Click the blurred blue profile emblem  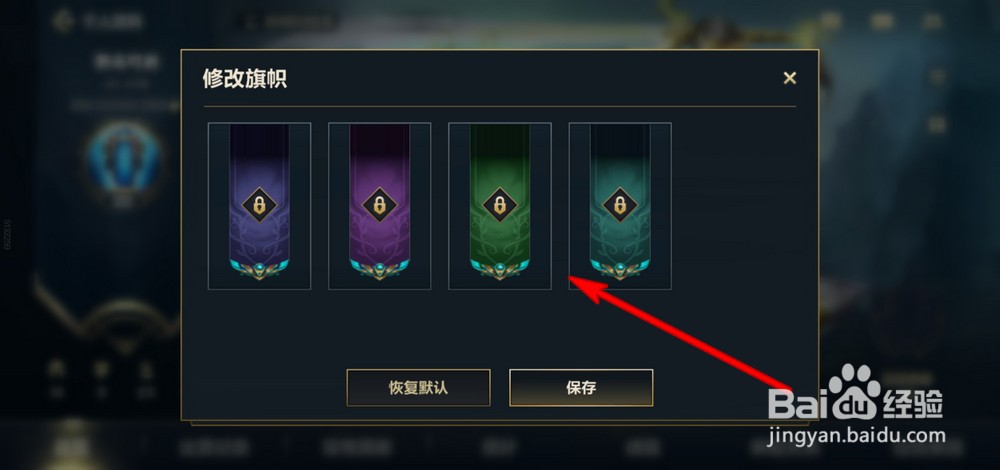(124, 158)
